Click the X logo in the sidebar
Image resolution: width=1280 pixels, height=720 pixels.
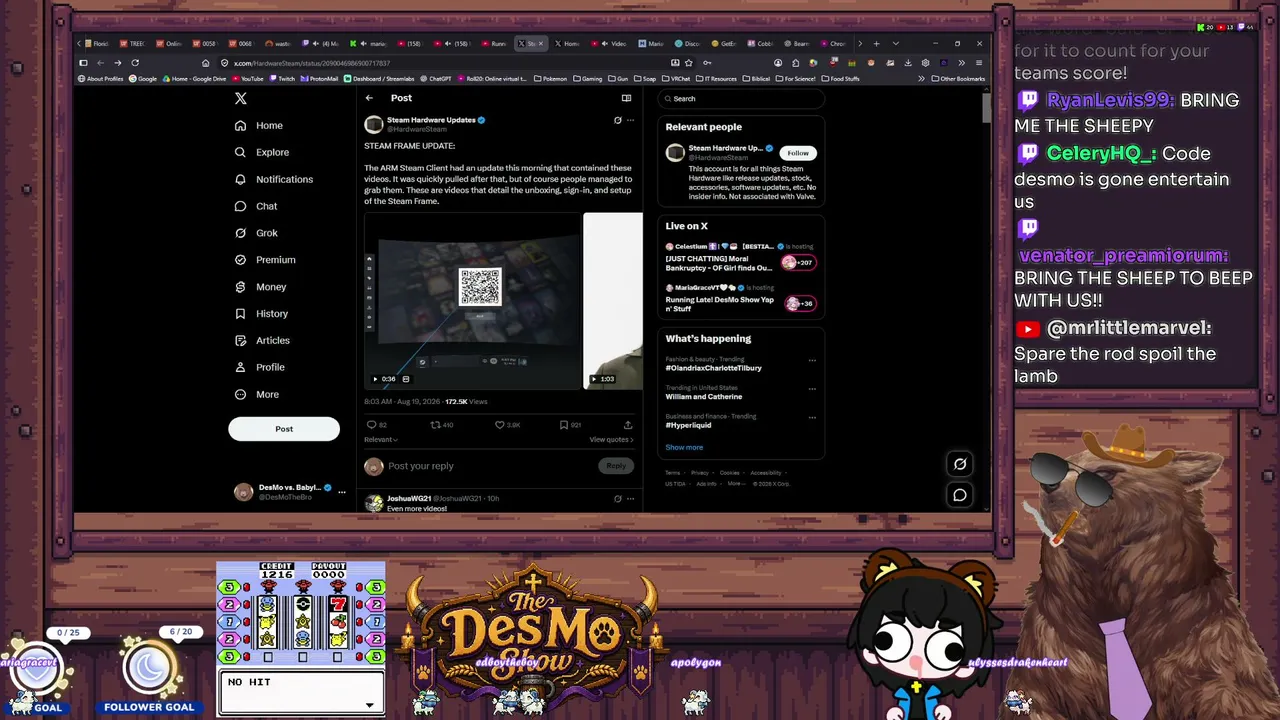click(x=240, y=98)
